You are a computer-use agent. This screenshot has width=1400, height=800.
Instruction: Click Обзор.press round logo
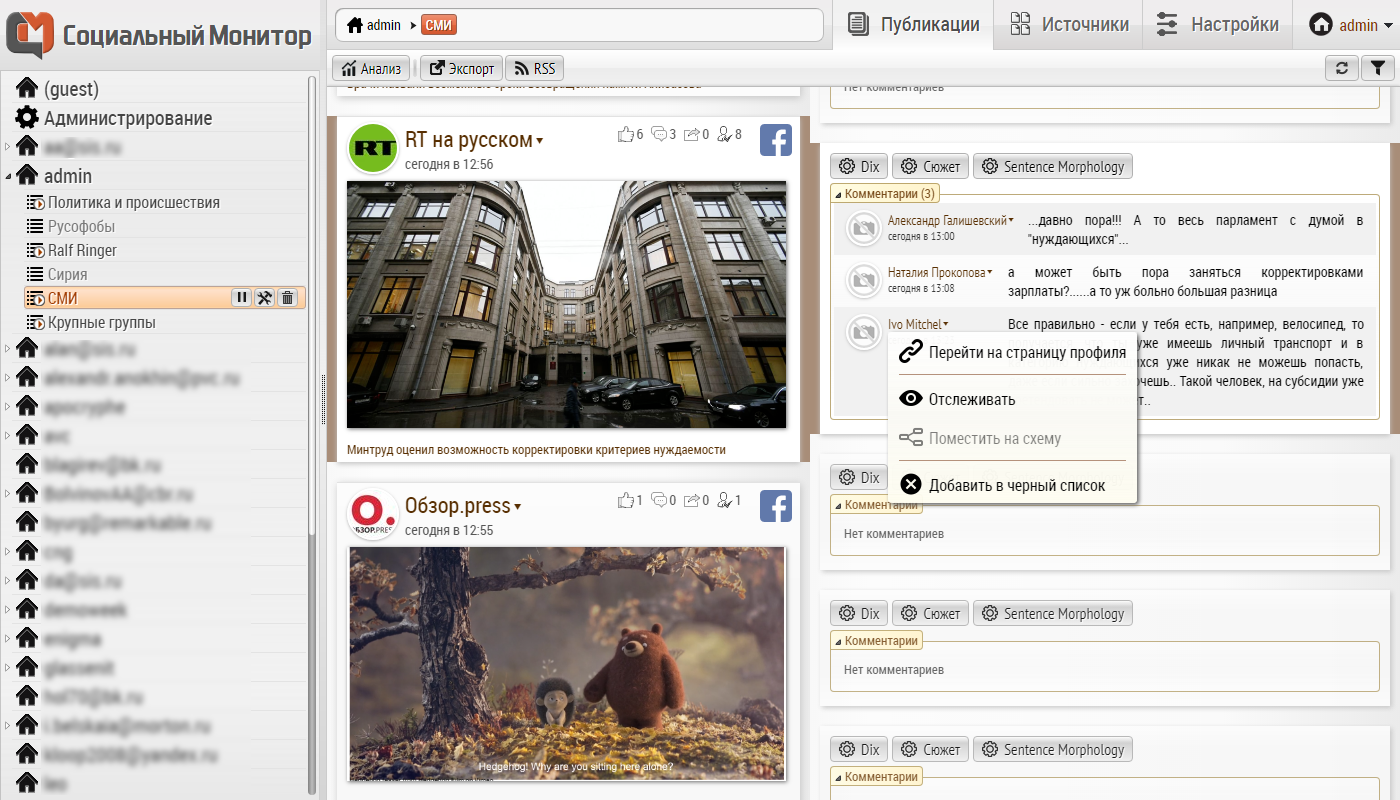coord(373,515)
